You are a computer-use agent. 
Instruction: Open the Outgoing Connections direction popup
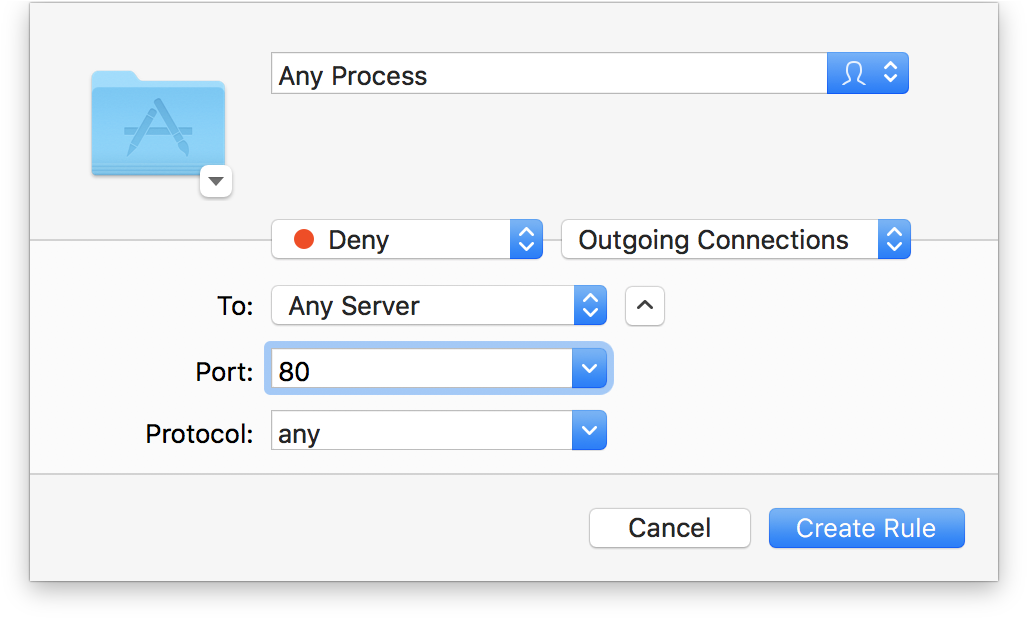[x=736, y=240]
